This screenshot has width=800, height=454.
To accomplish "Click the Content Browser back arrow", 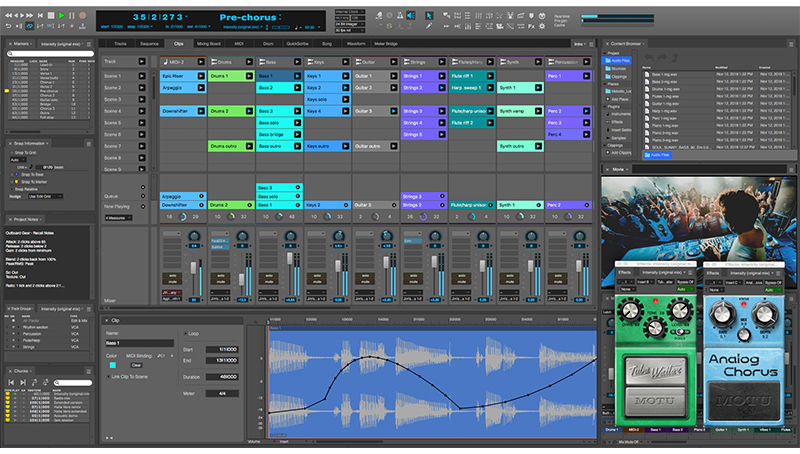I will 649,58.
